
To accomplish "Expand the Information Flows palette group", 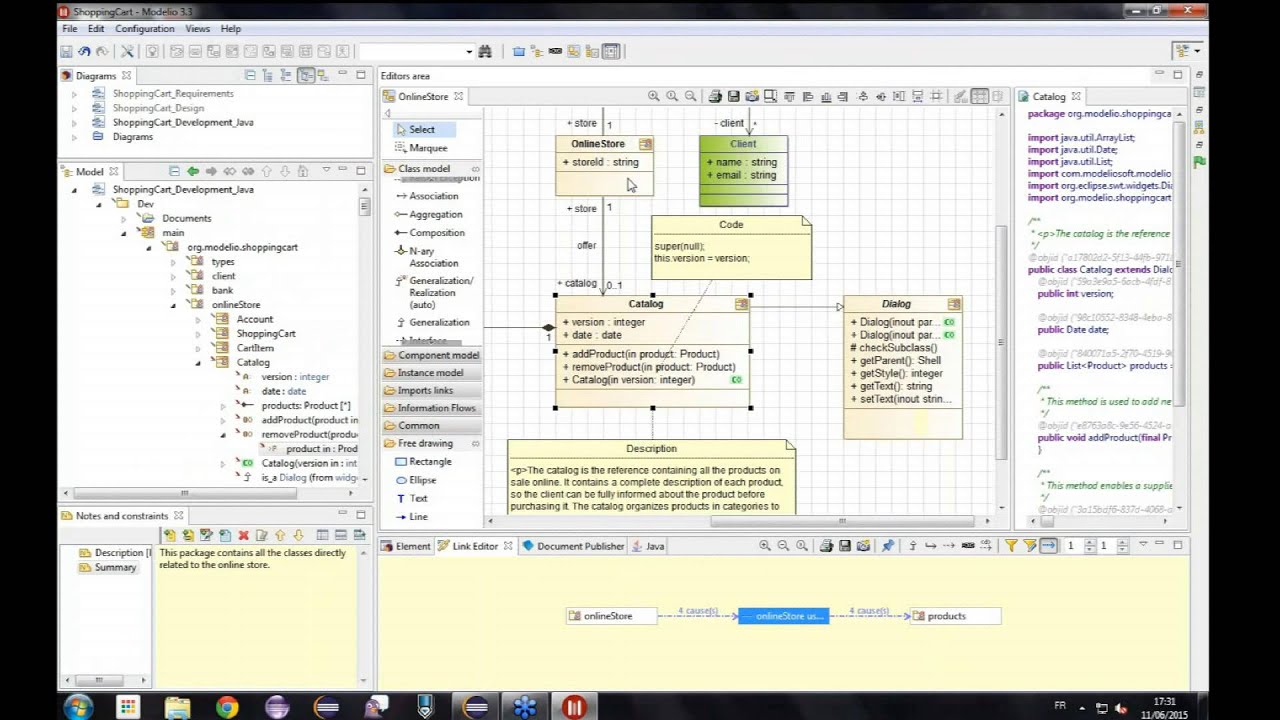I will (x=432, y=408).
